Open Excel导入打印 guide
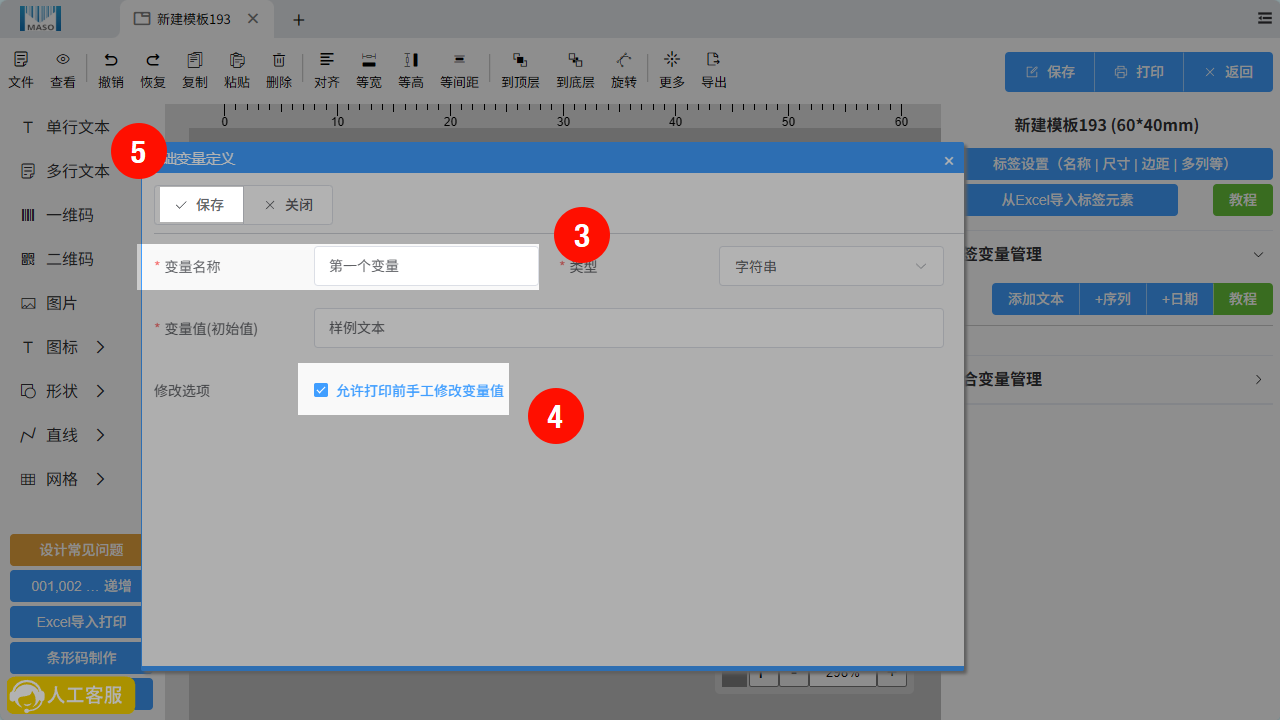This screenshot has height=720, width=1280. point(76,622)
